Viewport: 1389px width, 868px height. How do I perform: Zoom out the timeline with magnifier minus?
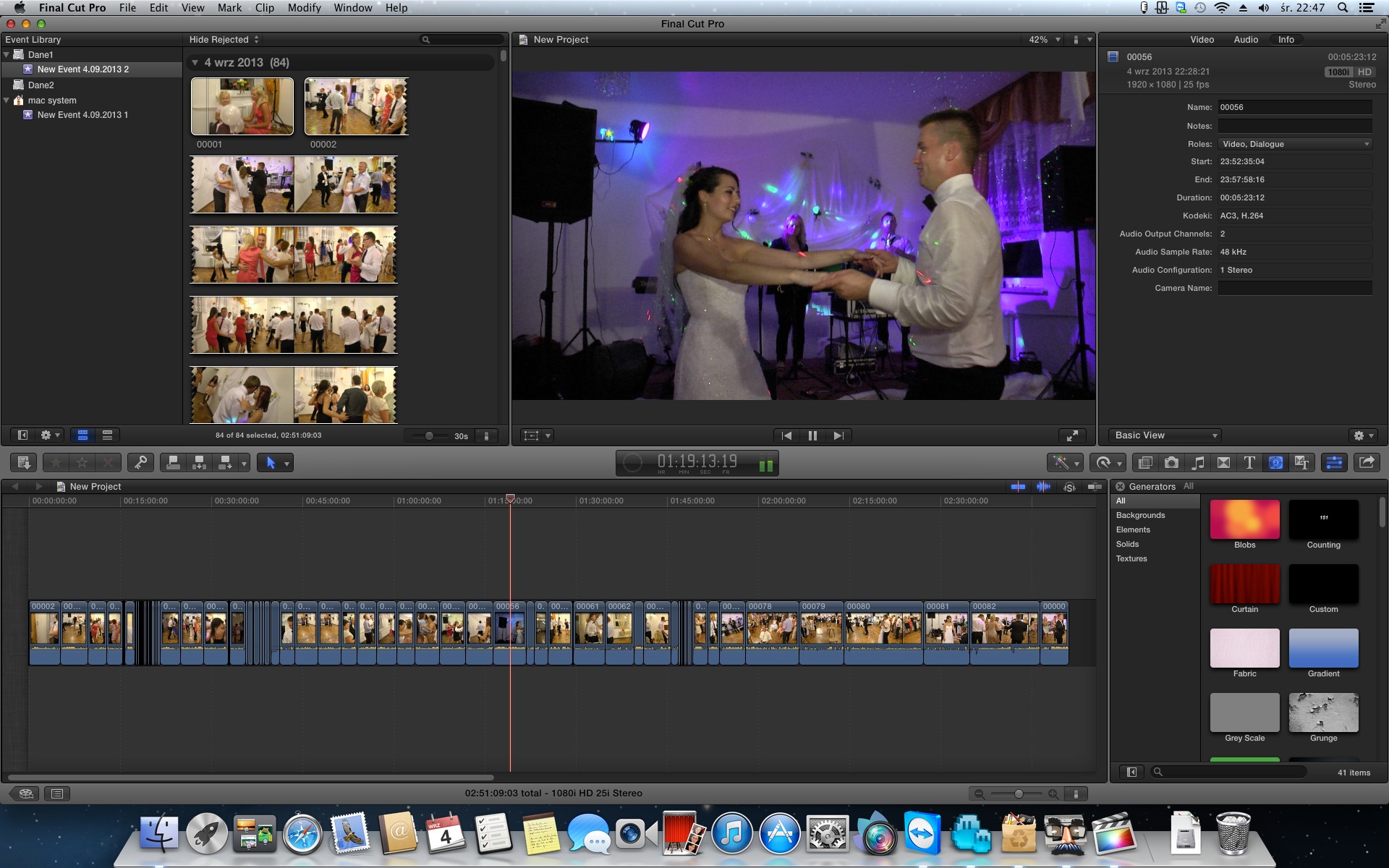pyautogui.click(x=980, y=793)
